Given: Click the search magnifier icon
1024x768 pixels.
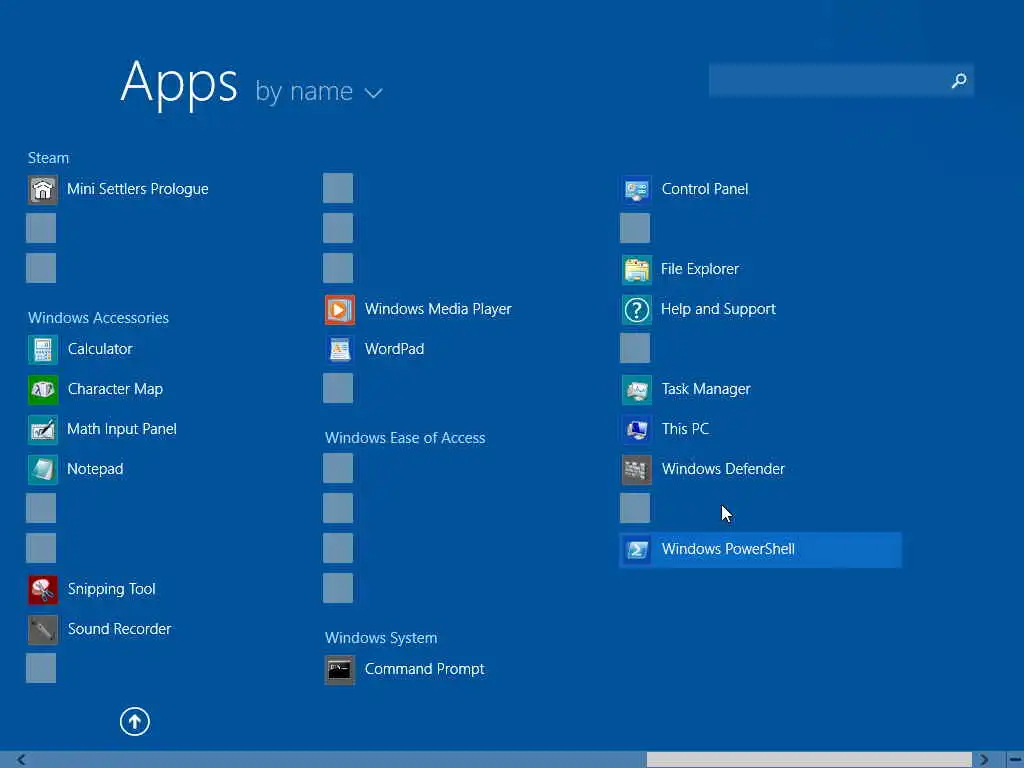Looking at the screenshot, I should pos(959,80).
